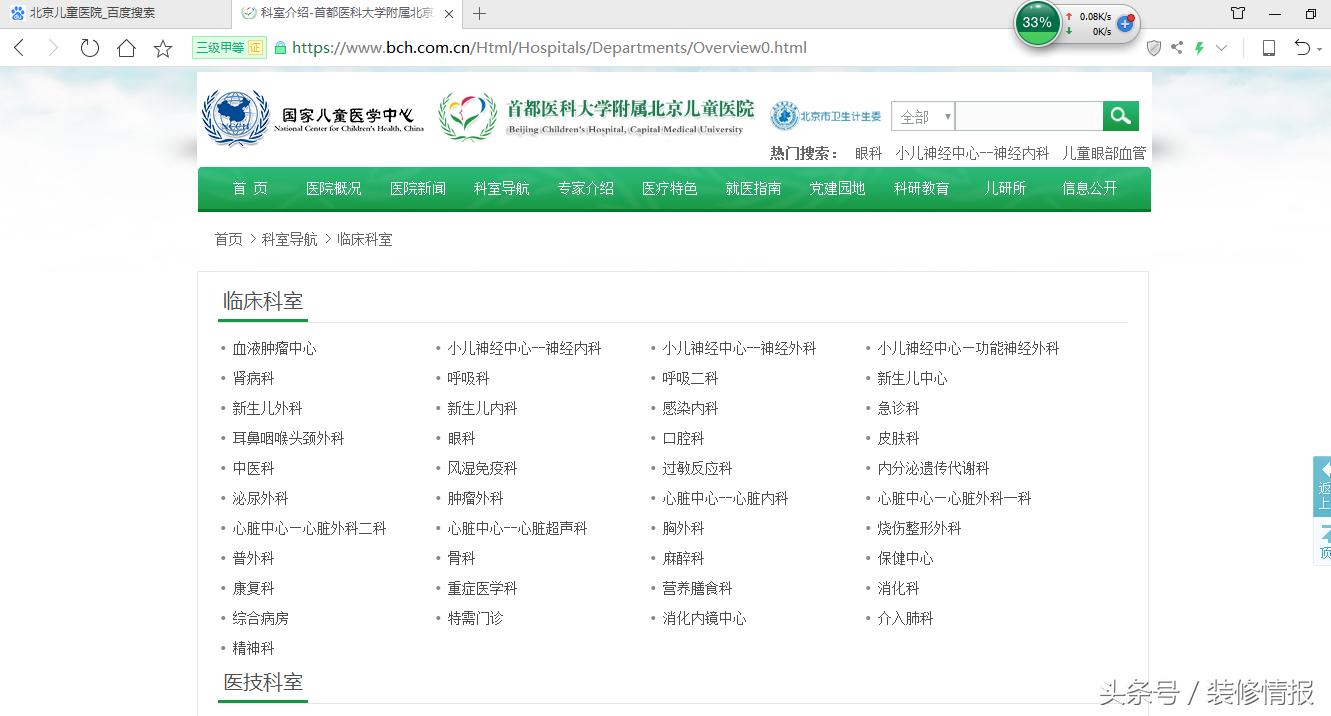
Task: Click the blue plus on the download speed widget
Action: coord(1126,22)
